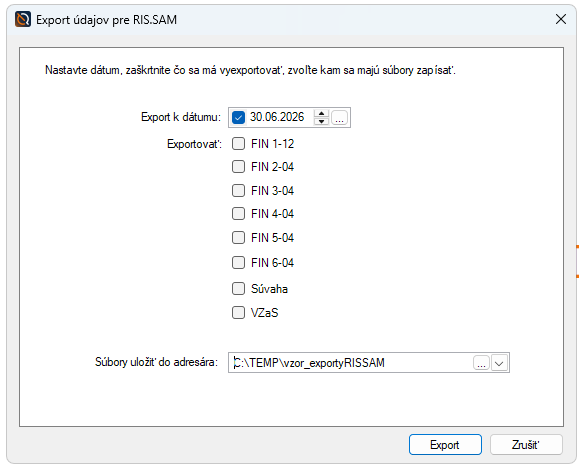Screen dimensions: 579x465
Task: Increase the export date with the up arrow
Action: click(x=321, y=113)
